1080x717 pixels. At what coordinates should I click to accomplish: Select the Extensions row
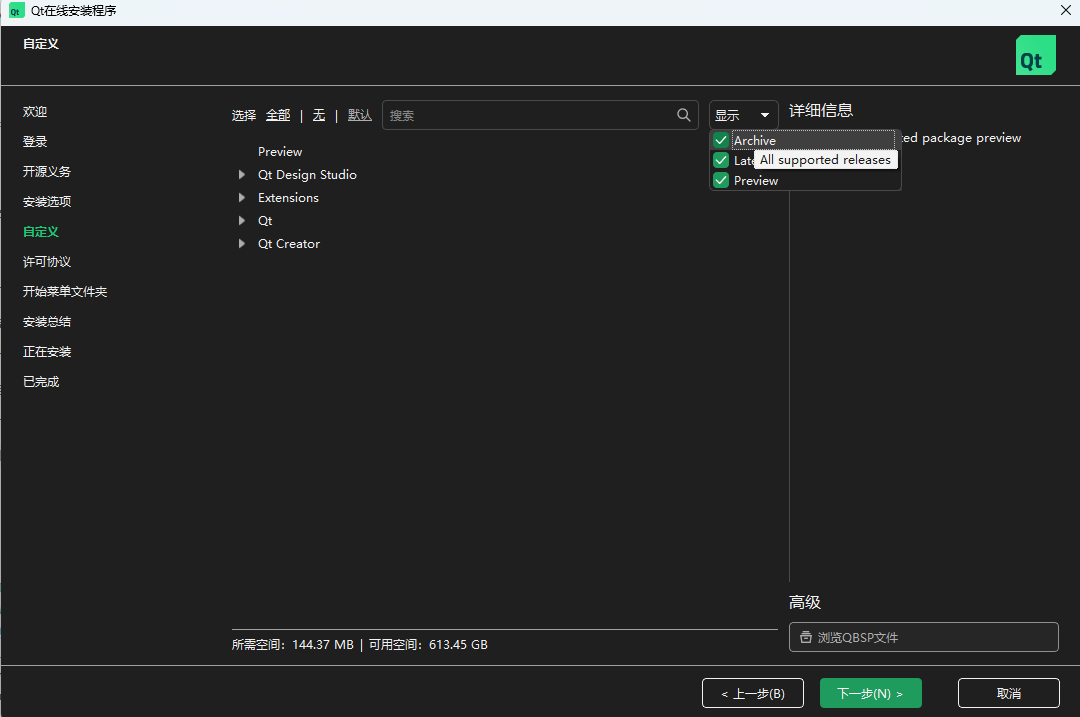(288, 198)
